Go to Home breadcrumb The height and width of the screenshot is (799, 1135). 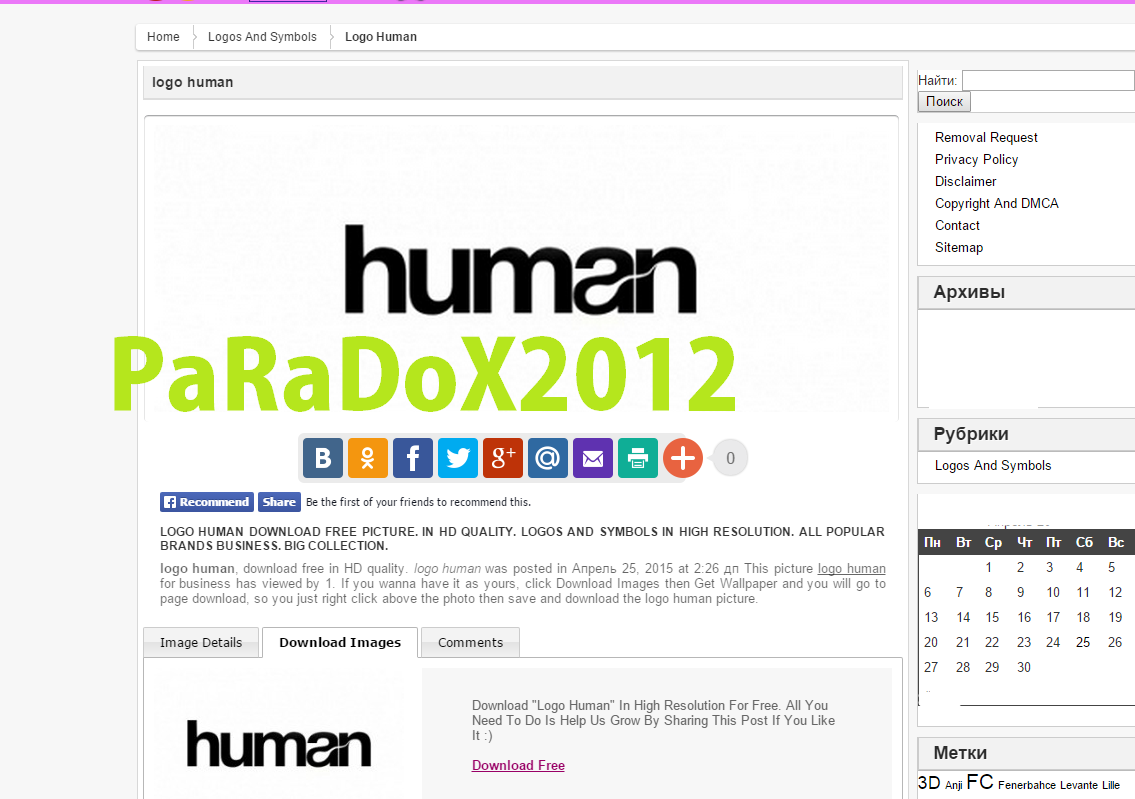[x=163, y=37]
